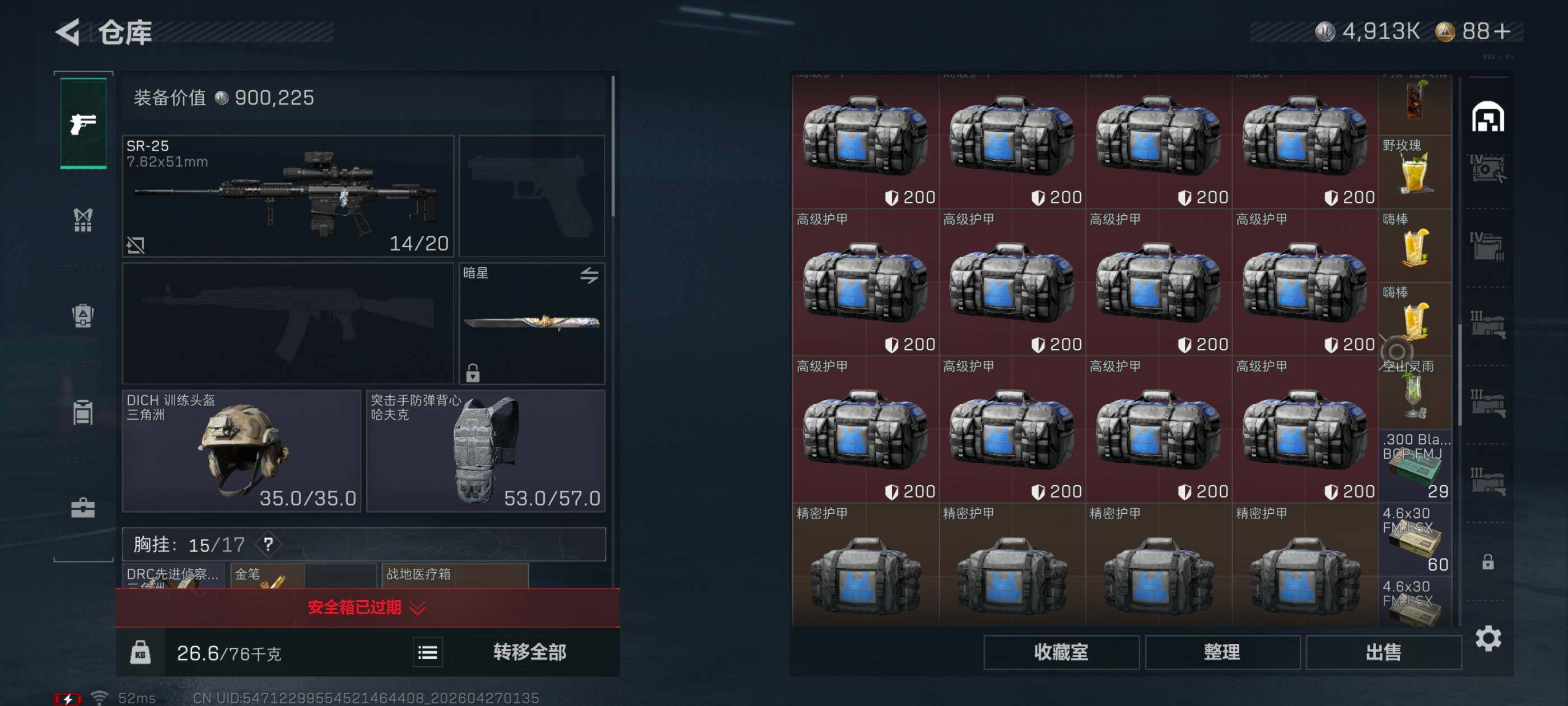Click the 转移全部 button
Image resolution: width=1568 pixels, height=706 pixels.
tap(530, 652)
